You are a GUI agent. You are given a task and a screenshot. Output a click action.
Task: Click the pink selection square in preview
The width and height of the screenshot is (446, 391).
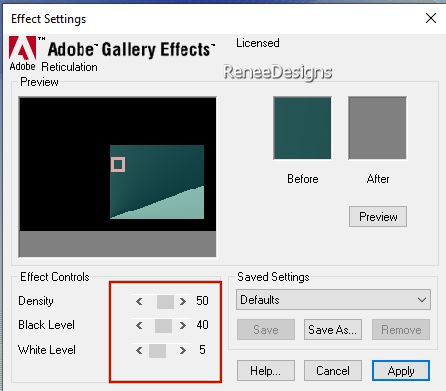click(x=118, y=165)
